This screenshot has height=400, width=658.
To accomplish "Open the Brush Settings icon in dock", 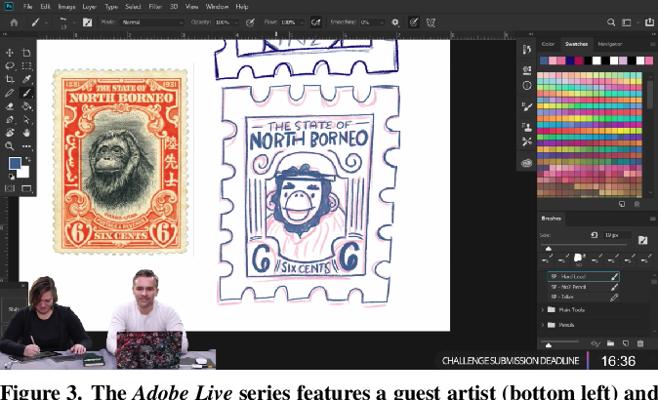I will 527,107.
